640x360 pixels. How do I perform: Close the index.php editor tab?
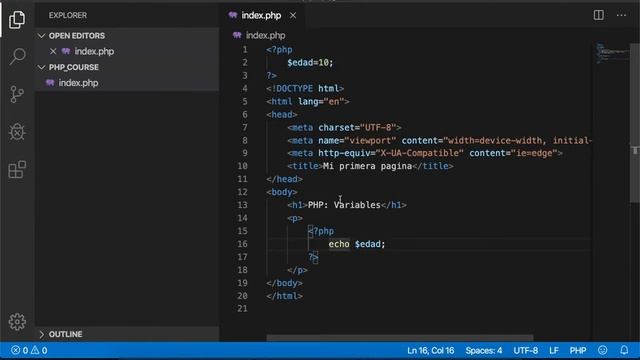tap(293, 16)
